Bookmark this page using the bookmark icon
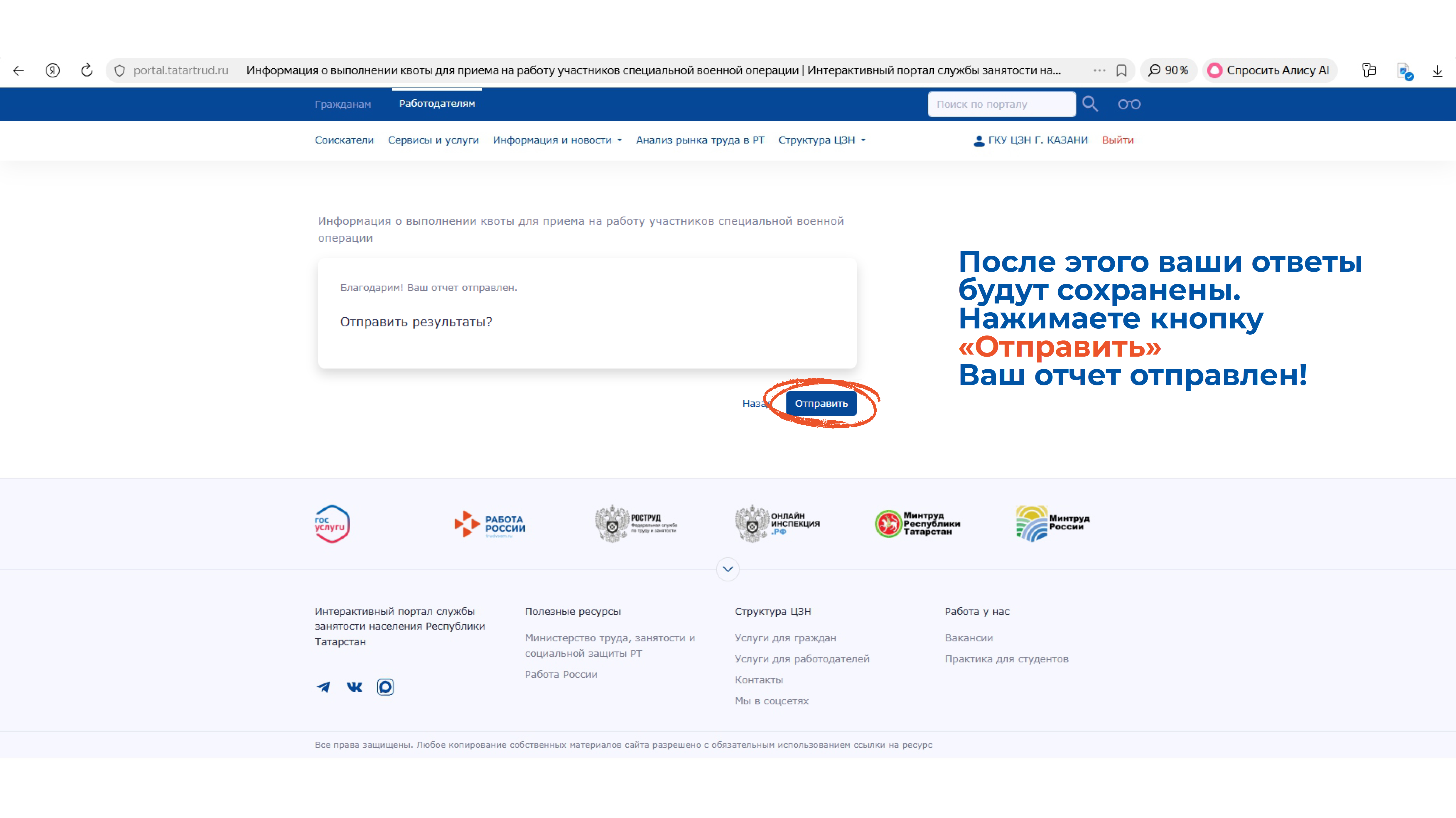The image size is (1456, 818). 1121,71
